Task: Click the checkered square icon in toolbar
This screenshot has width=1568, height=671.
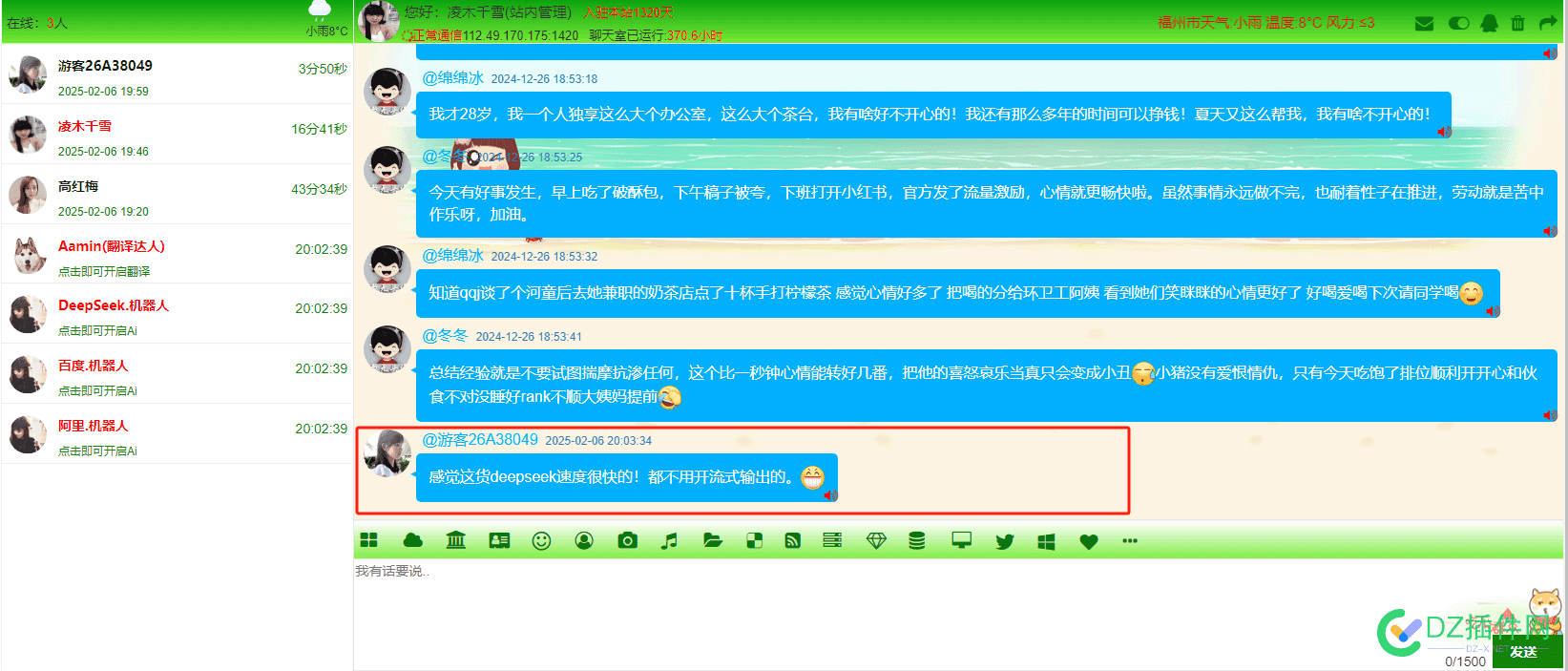Action: pos(754,541)
